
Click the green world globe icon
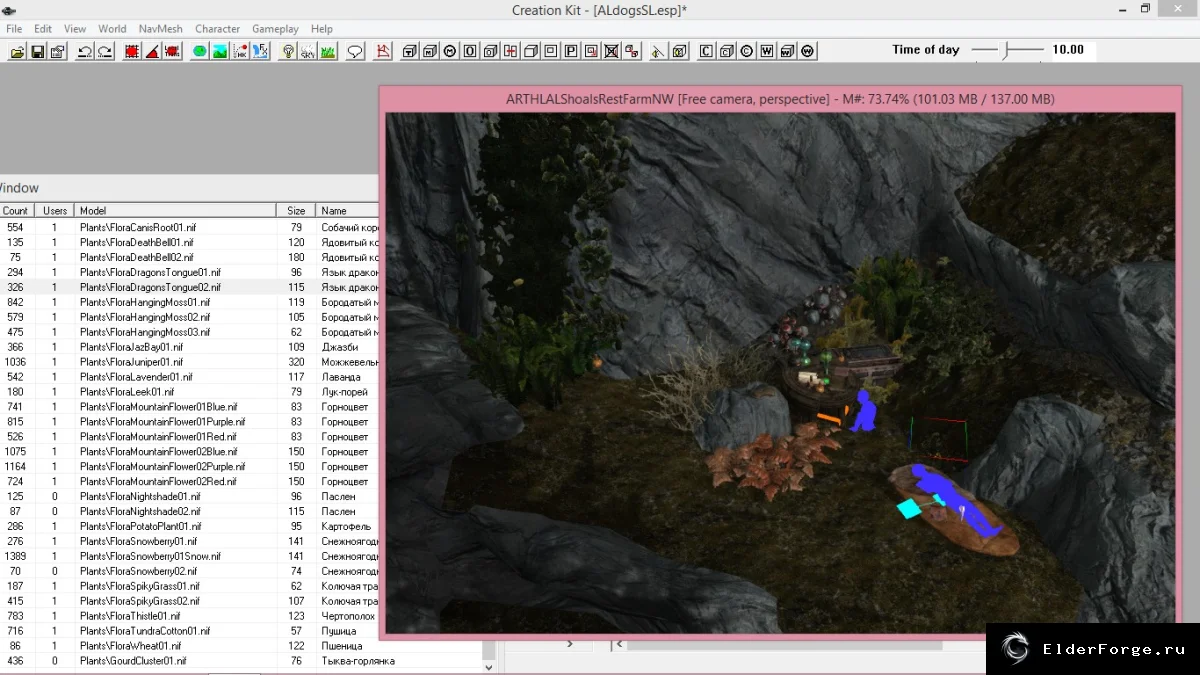pos(199,51)
